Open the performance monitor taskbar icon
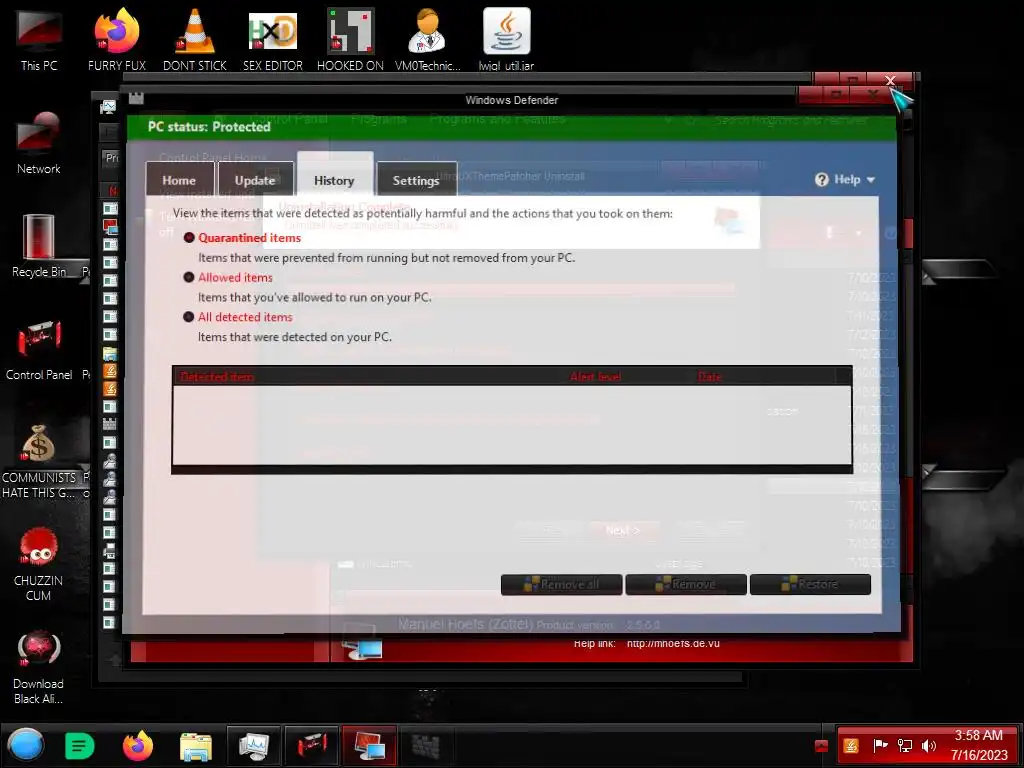The height and width of the screenshot is (768, 1024). click(x=254, y=746)
